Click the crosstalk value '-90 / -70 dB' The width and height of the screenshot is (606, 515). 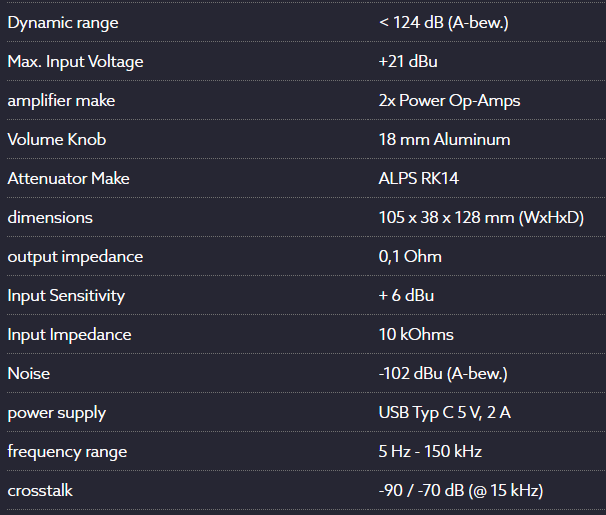pos(460,490)
